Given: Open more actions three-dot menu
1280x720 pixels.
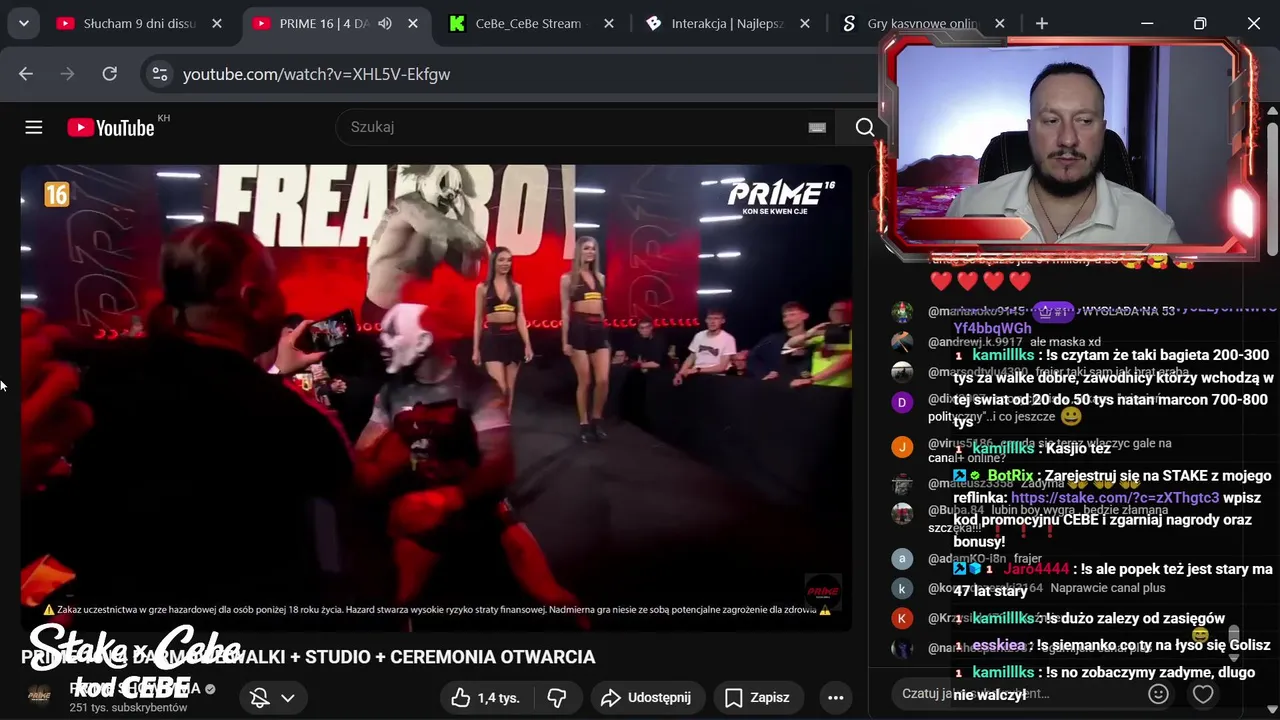Looking at the screenshot, I should [x=836, y=697].
